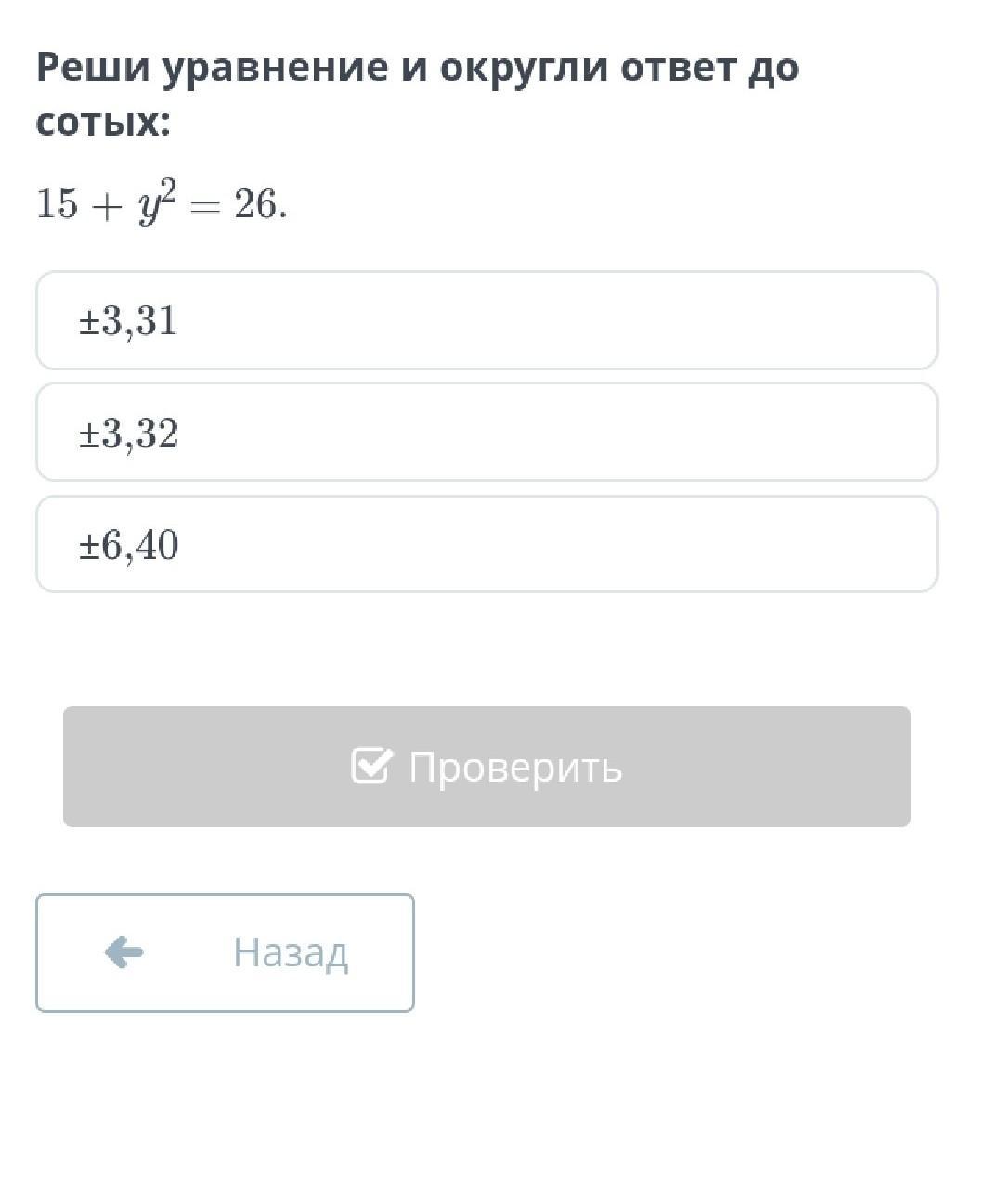988x1204 pixels.
Task: Click the number 15 in the equation
Action: coord(57,204)
